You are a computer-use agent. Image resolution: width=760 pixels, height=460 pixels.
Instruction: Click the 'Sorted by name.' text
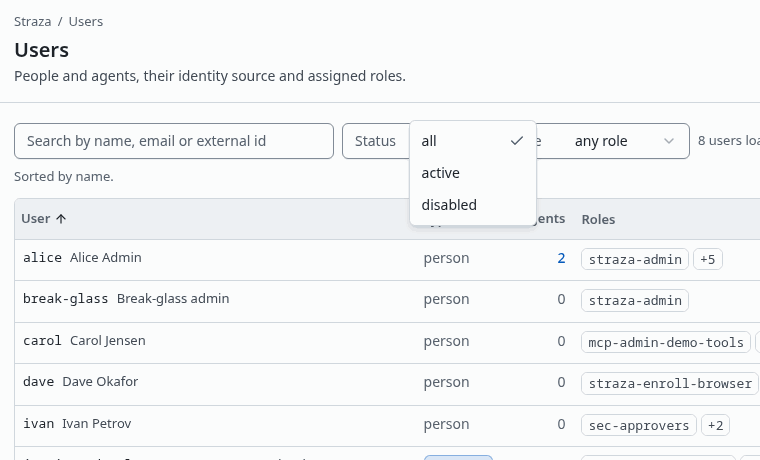click(63, 176)
